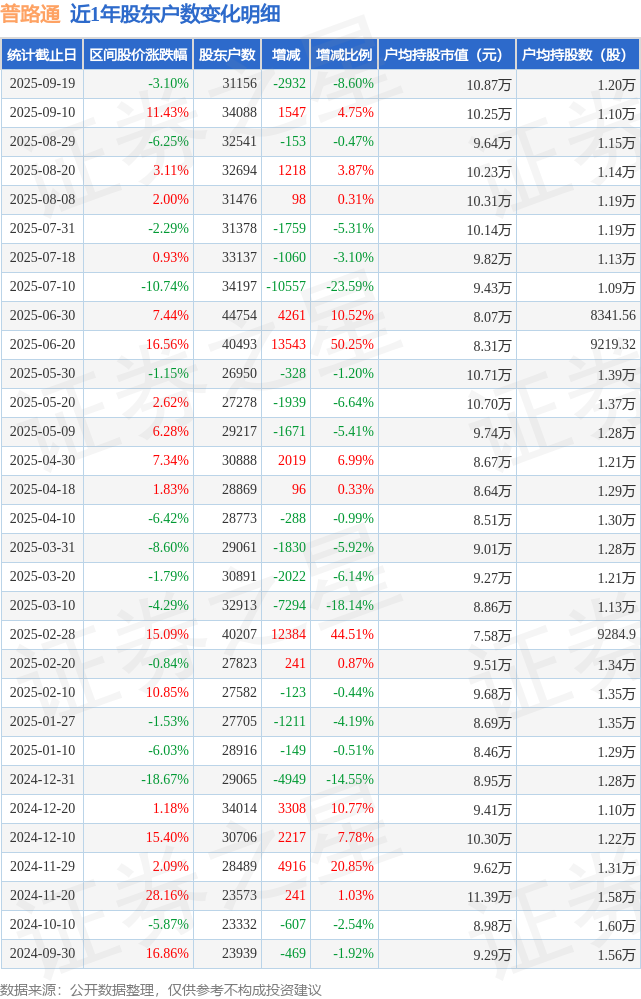641x999 pixels.
Task: Click the 2025-06-30 date cell
Action: coord(41,316)
